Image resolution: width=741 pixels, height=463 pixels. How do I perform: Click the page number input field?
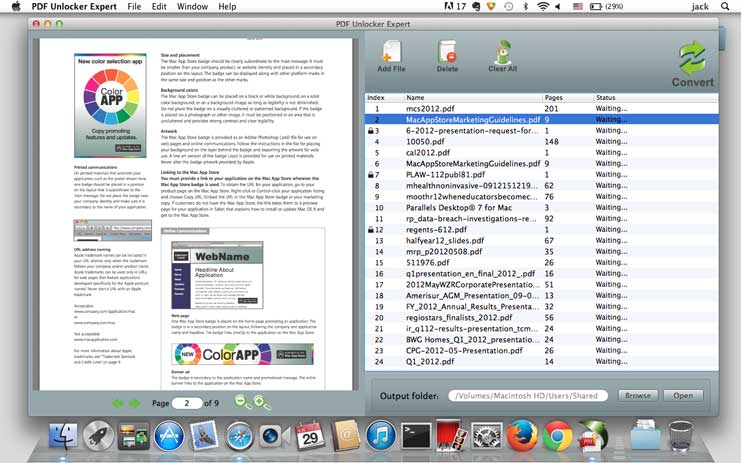point(187,403)
